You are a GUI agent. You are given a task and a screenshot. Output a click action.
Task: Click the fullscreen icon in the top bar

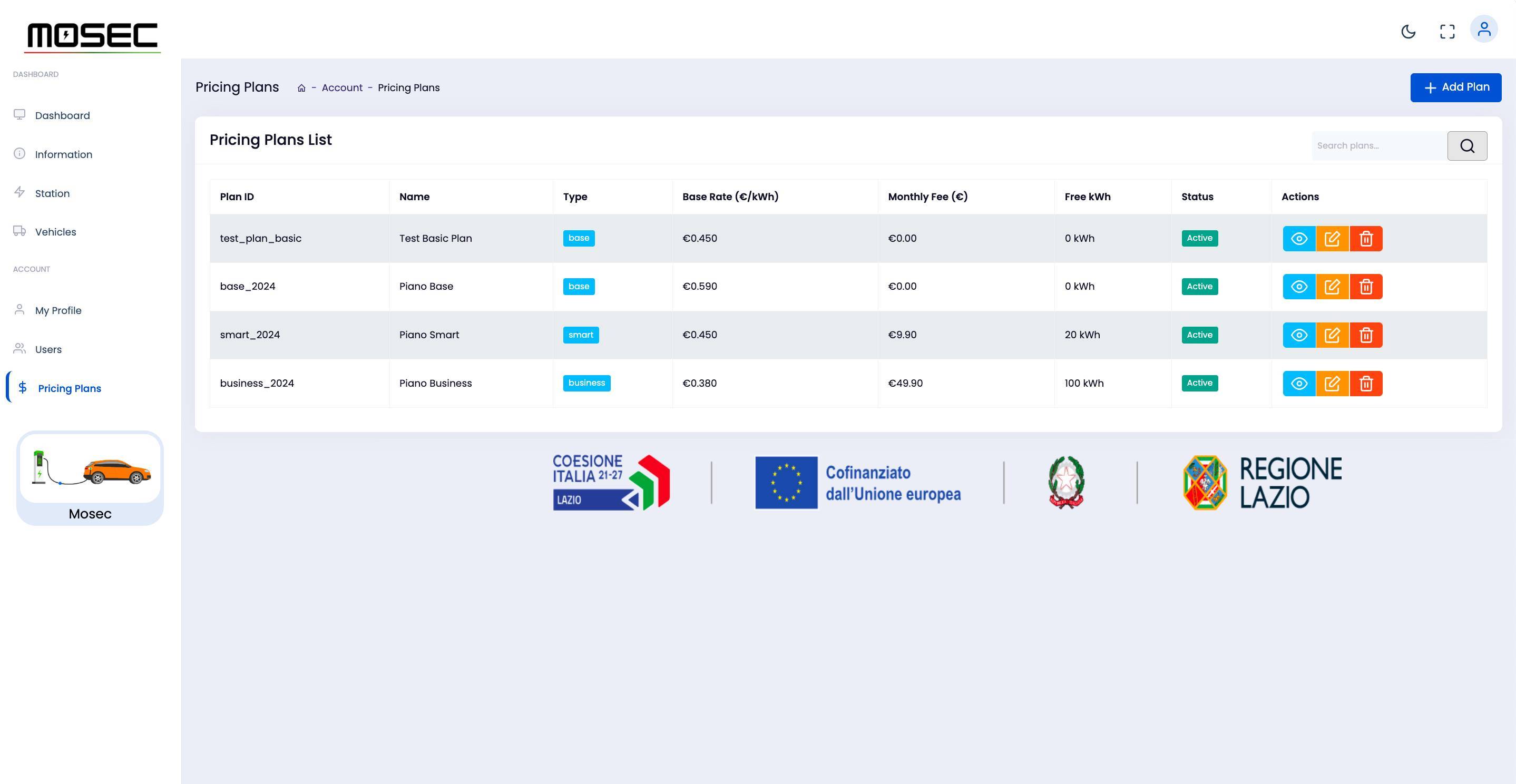pyautogui.click(x=1447, y=32)
